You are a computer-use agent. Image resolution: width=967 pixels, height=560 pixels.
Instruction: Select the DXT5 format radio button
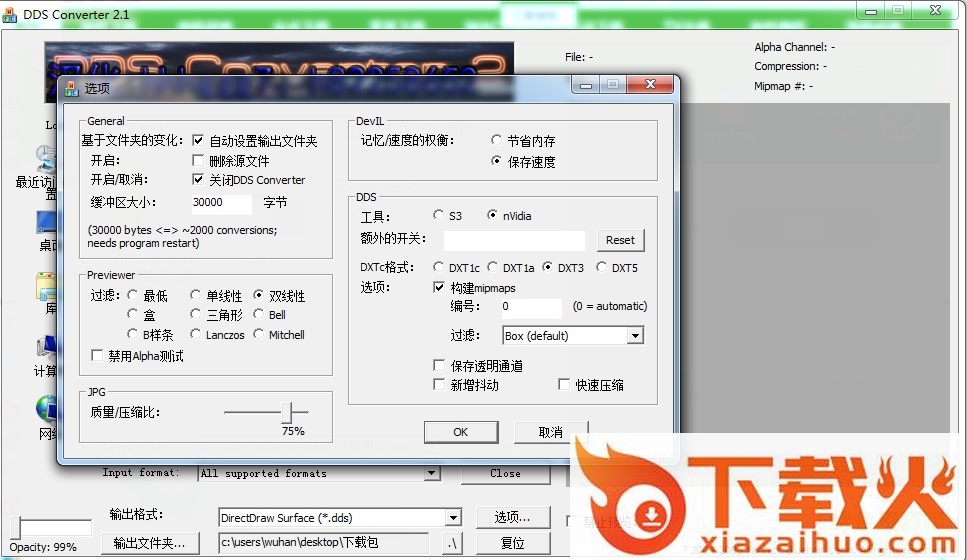click(601, 266)
